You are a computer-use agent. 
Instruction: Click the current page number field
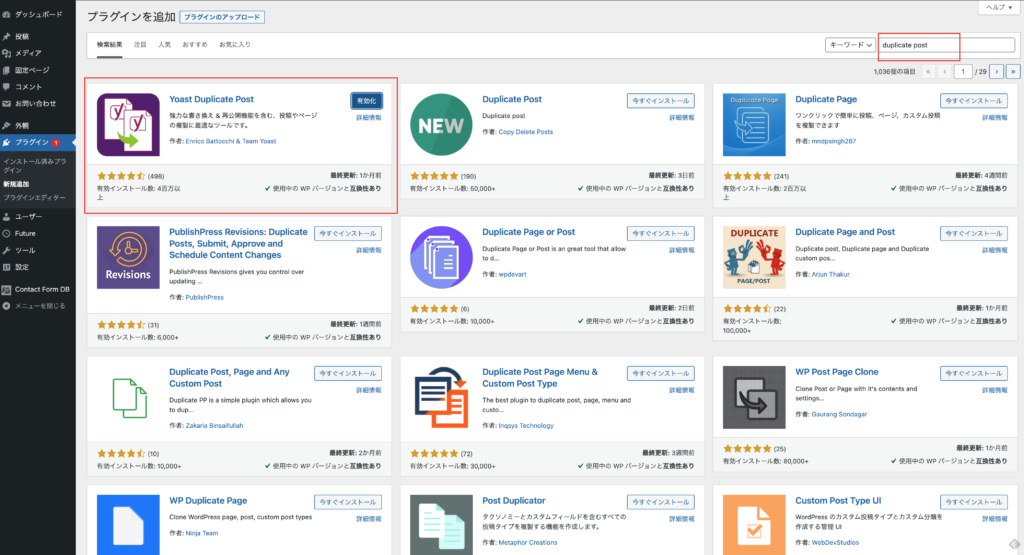pyautogui.click(x=962, y=71)
